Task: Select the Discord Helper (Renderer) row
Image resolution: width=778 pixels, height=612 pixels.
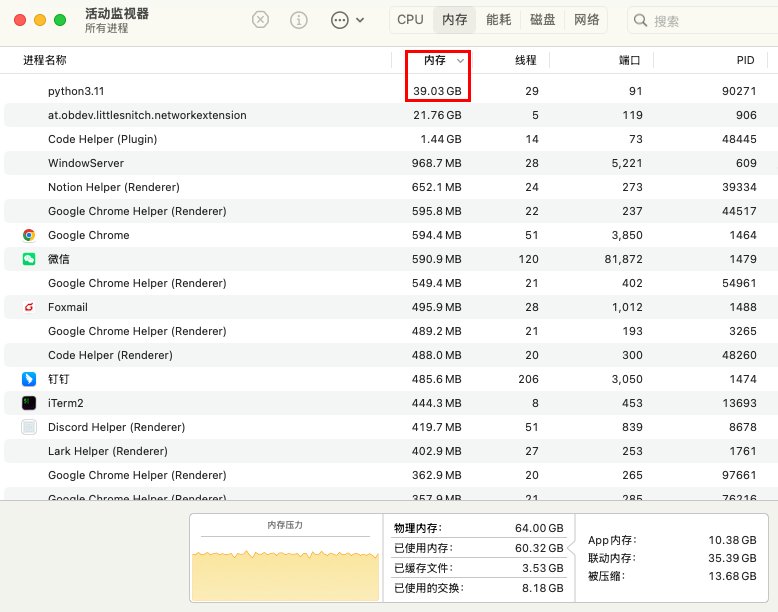Action: [389, 427]
